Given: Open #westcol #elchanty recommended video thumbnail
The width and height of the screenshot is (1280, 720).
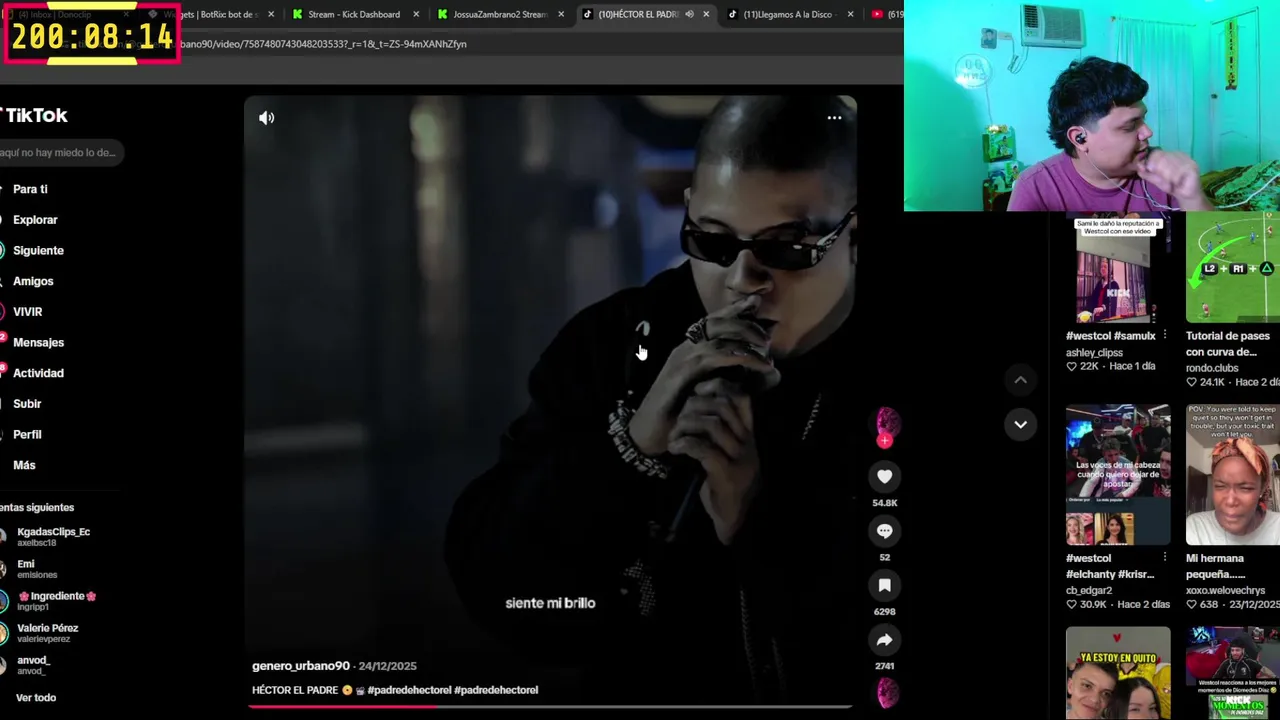Looking at the screenshot, I should point(1118,475).
